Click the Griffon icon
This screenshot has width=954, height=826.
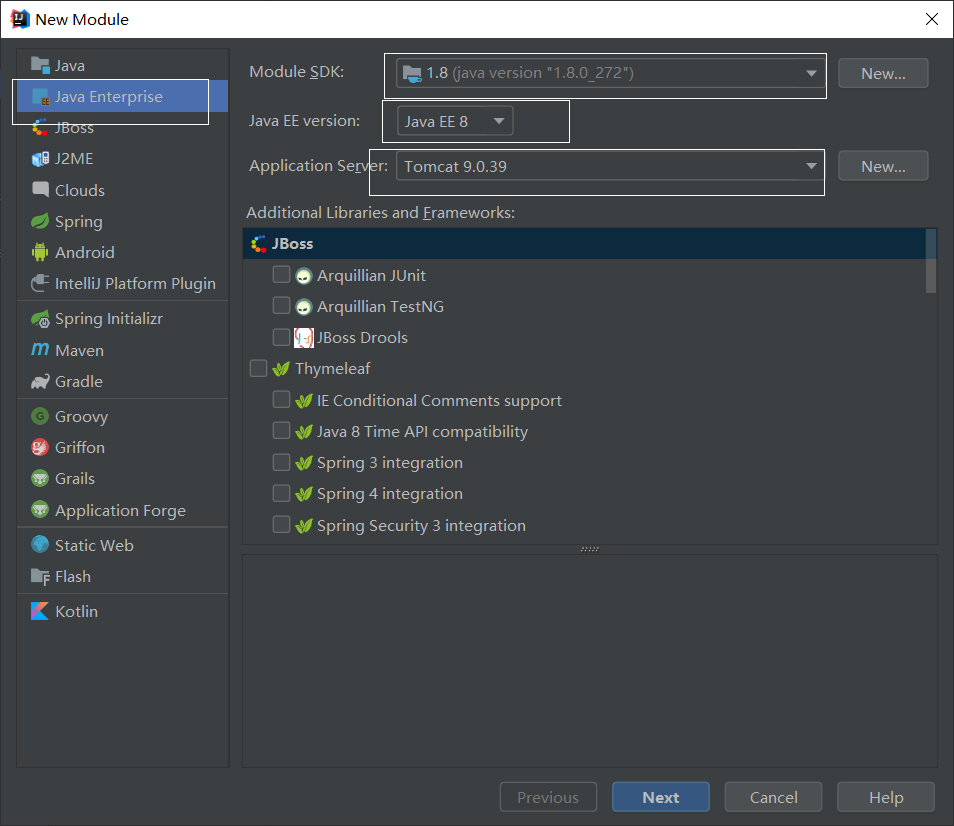pyautogui.click(x=40, y=448)
